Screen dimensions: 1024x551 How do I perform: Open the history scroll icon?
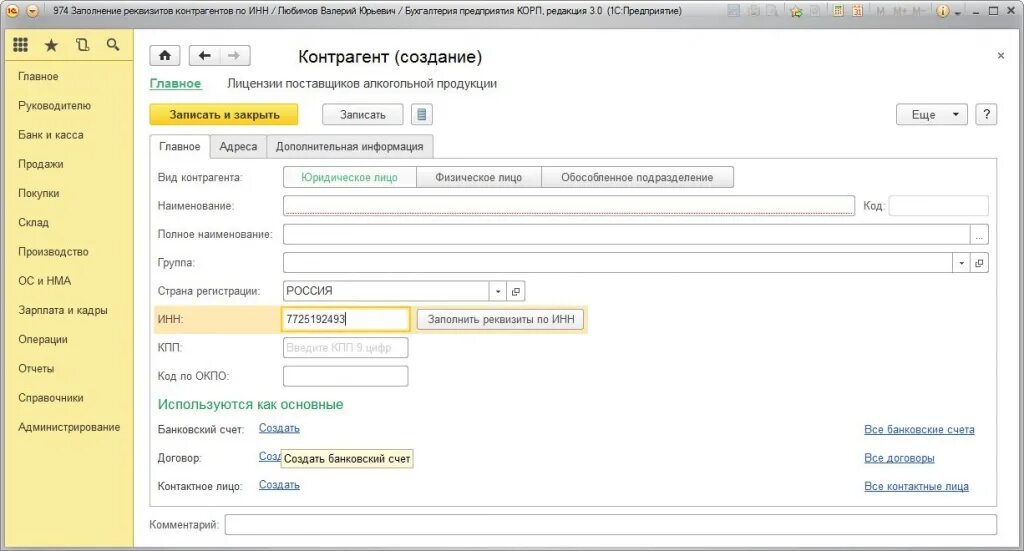pos(82,44)
